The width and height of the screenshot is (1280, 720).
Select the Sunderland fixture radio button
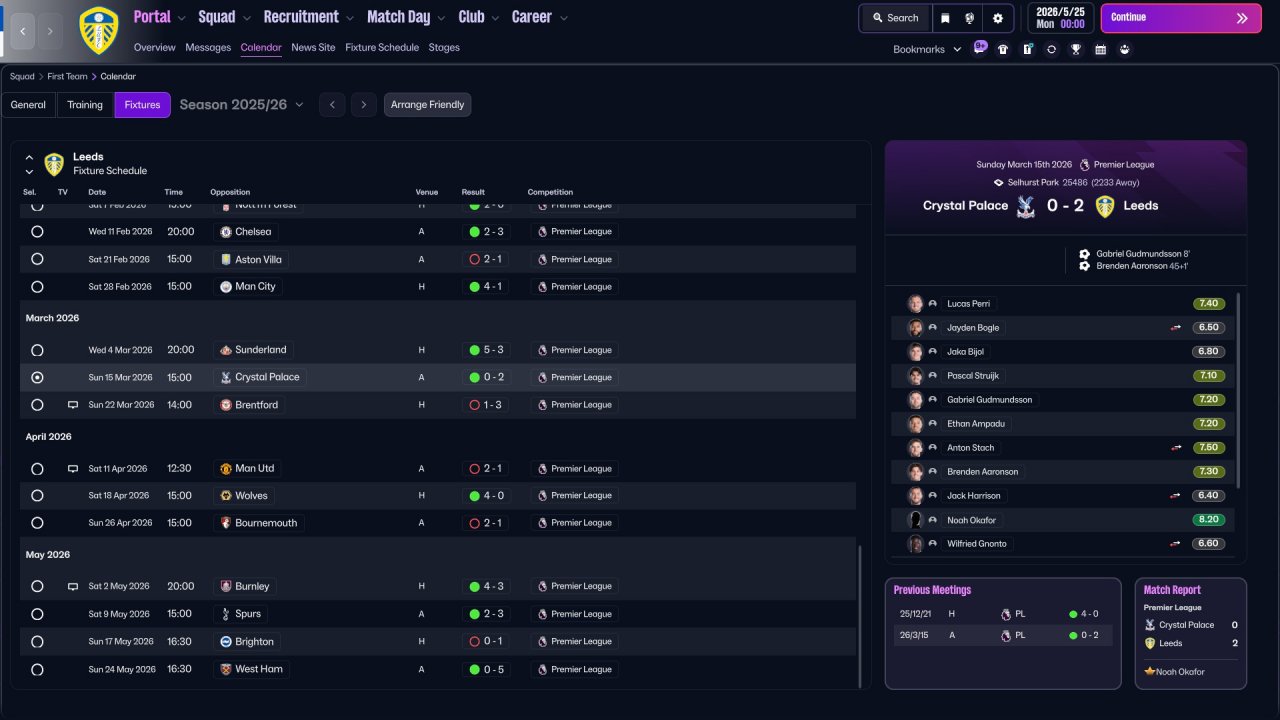[37, 350]
